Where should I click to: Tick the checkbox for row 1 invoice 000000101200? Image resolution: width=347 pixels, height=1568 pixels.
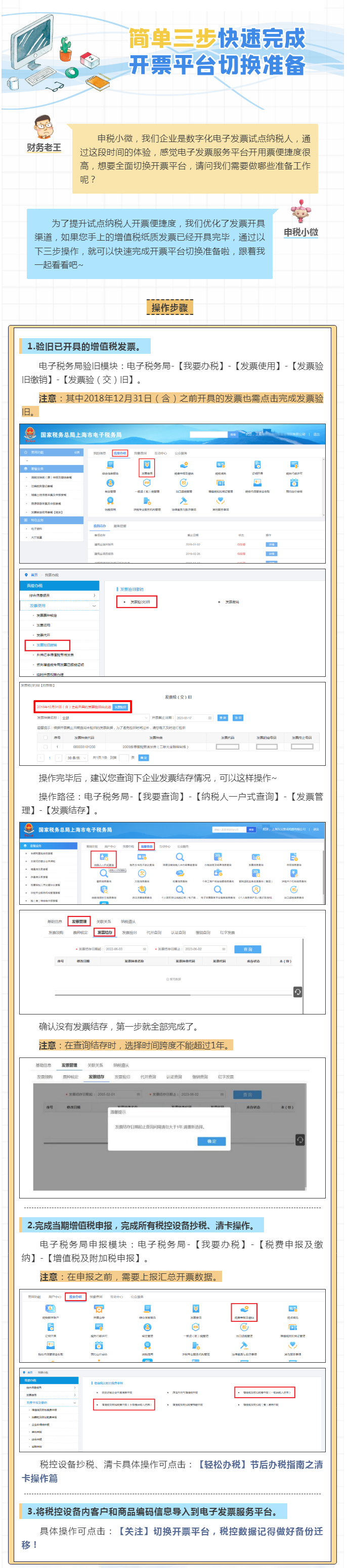45,747
